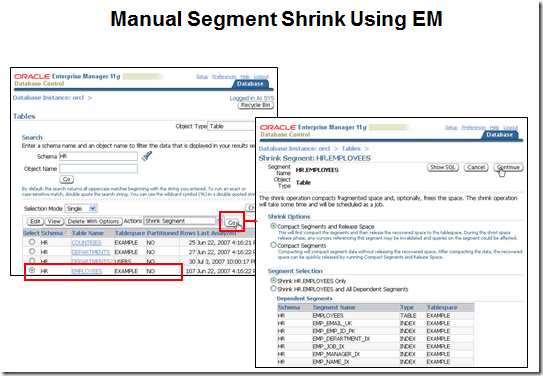Click Database tab in Tables window
543x376 pixels.
pyautogui.click(x=250, y=84)
